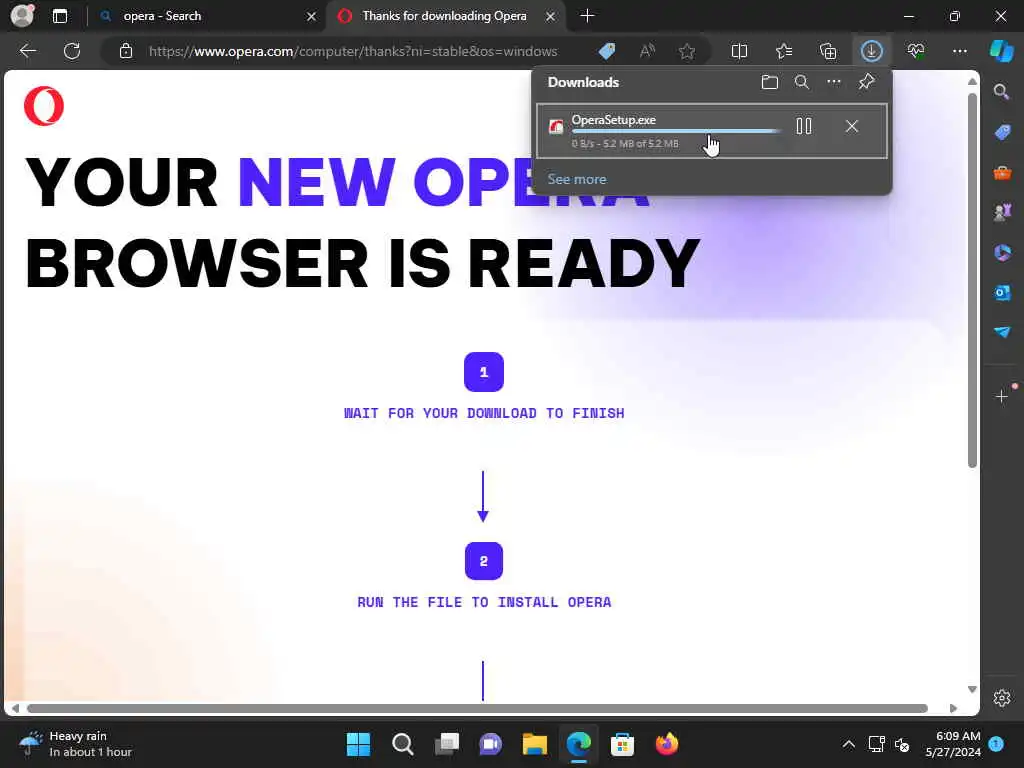This screenshot has height=768, width=1024.
Task: Open Collections panel
Action: (x=828, y=51)
